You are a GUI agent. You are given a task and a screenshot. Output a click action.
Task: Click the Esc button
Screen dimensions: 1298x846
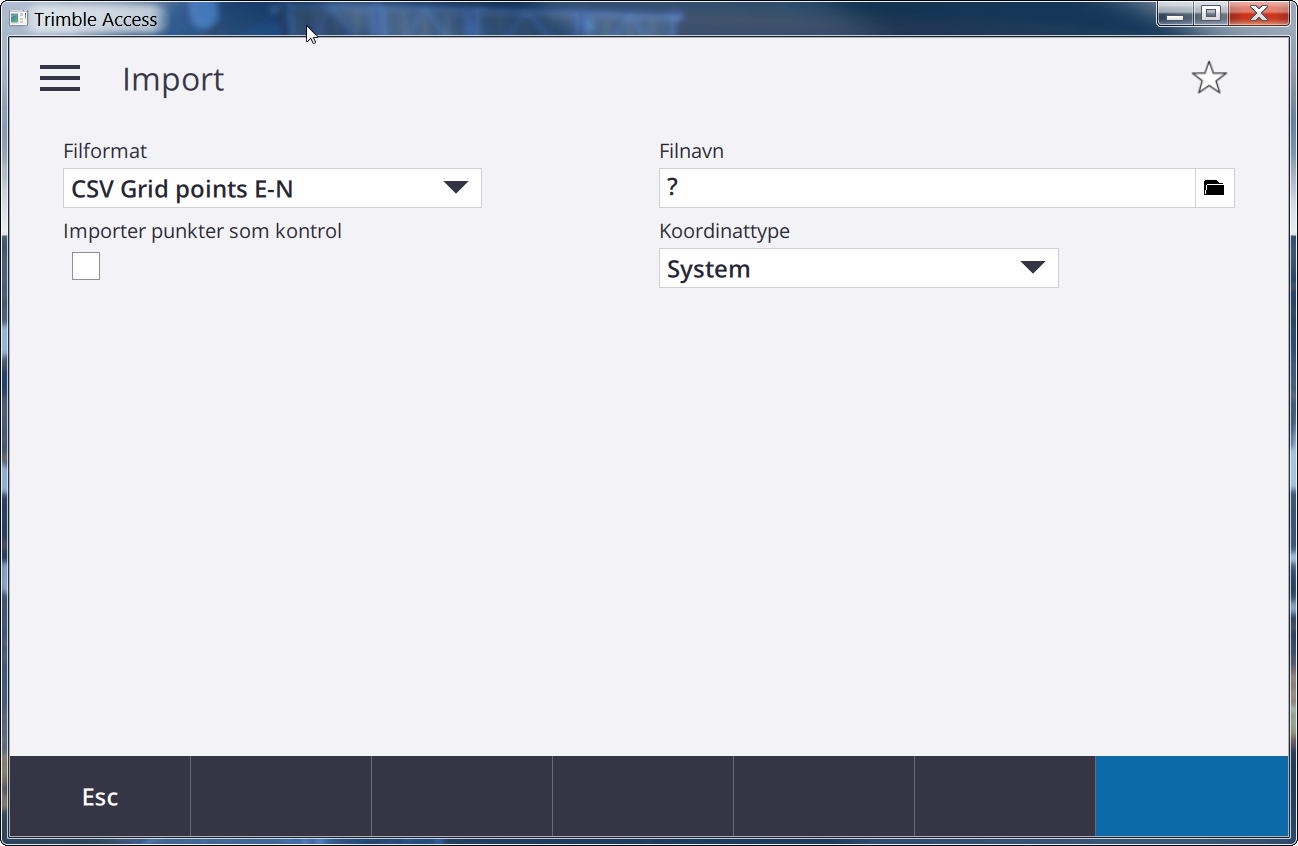100,796
